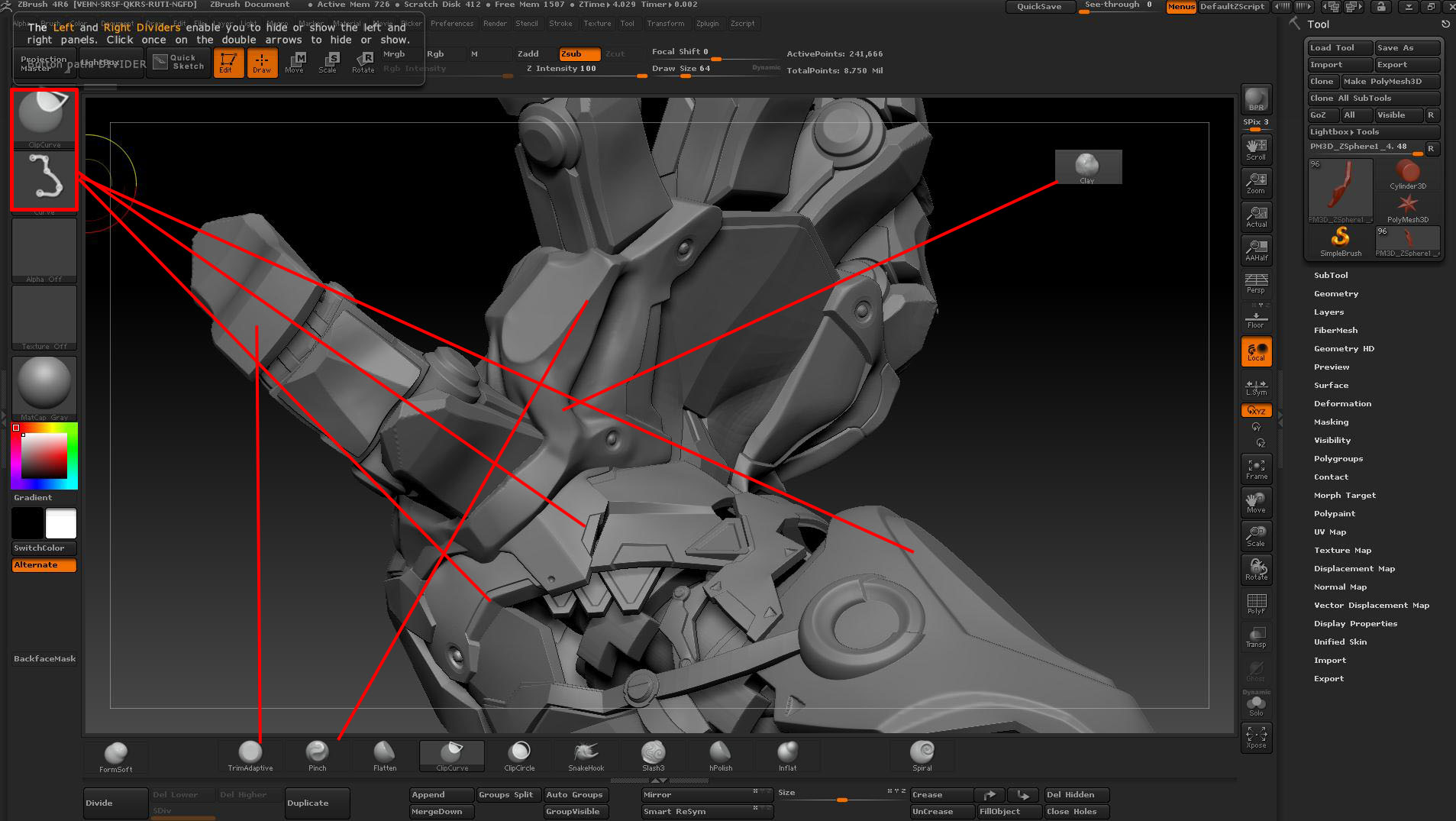This screenshot has height=821, width=1456.
Task: Toggle the XYZ rotation mode
Action: point(1256,410)
